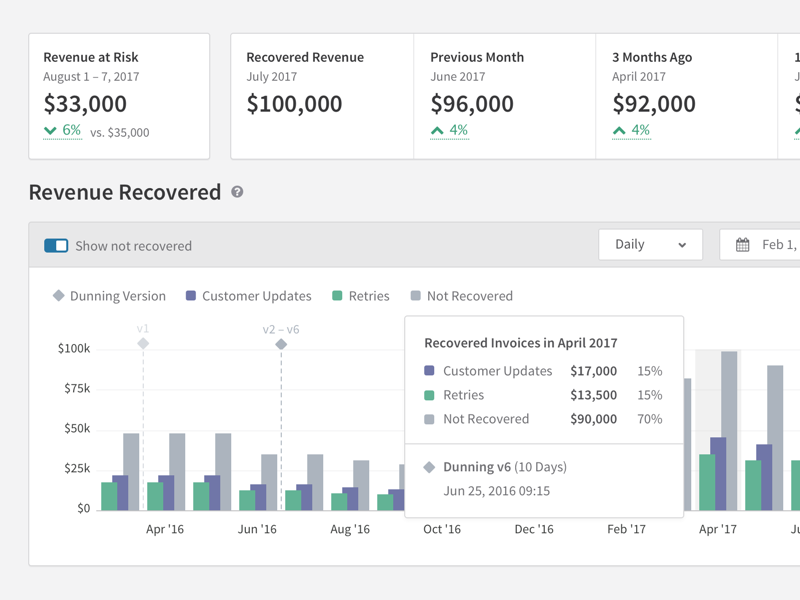Viewport: 800px width, 600px height.
Task: Select the Recovered Revenue July 2017 card
Action: click(322, 96)
